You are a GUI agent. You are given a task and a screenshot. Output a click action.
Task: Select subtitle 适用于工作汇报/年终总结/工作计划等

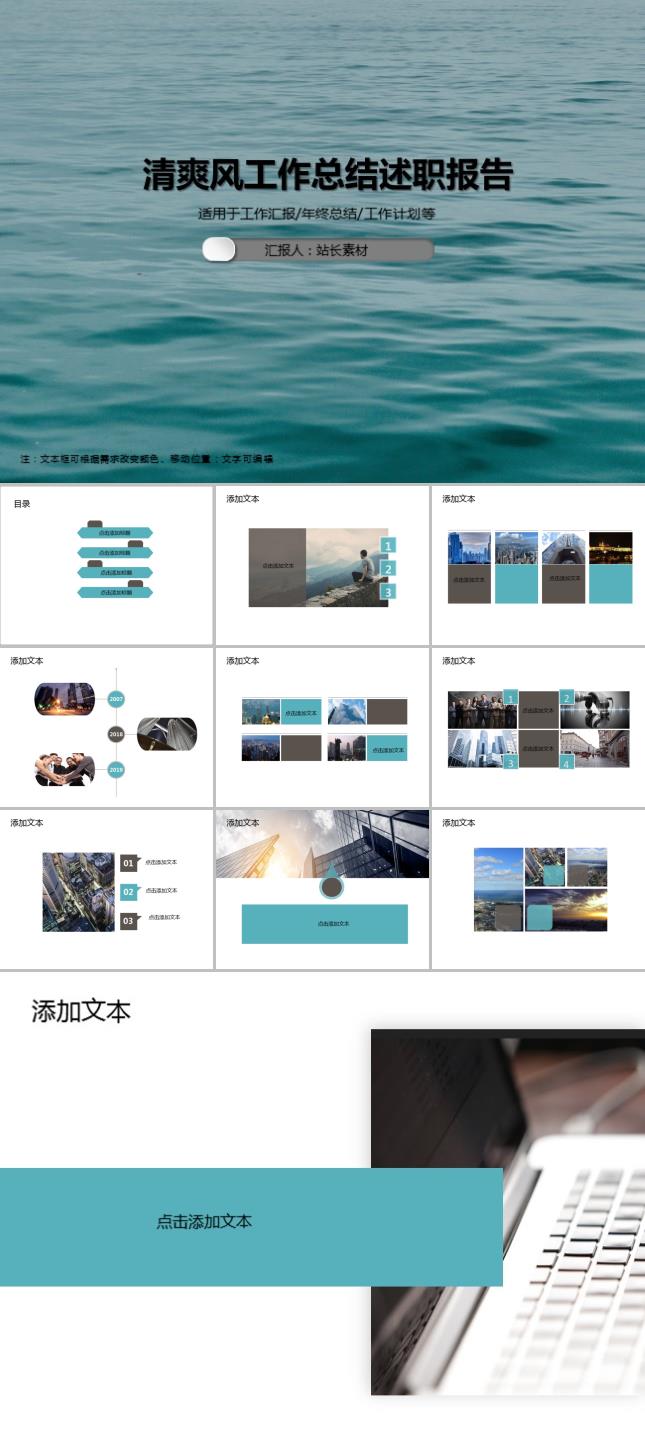[x=317, y=214]
